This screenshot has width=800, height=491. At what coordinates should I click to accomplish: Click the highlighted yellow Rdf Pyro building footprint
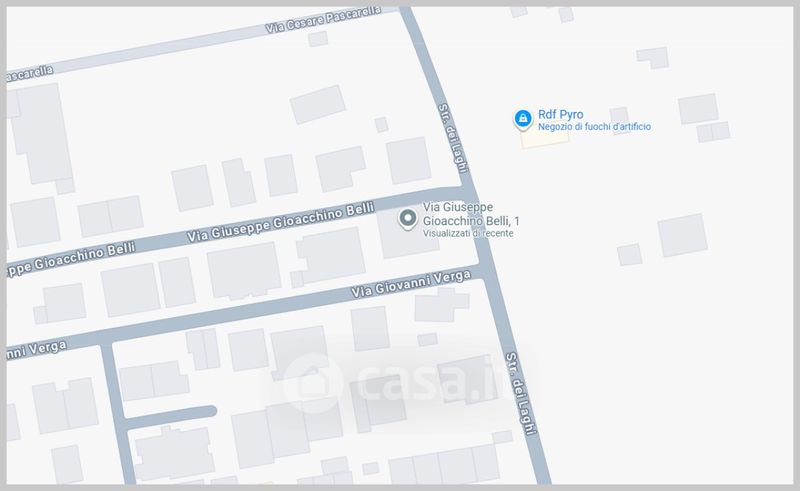(x=545, y=139)
